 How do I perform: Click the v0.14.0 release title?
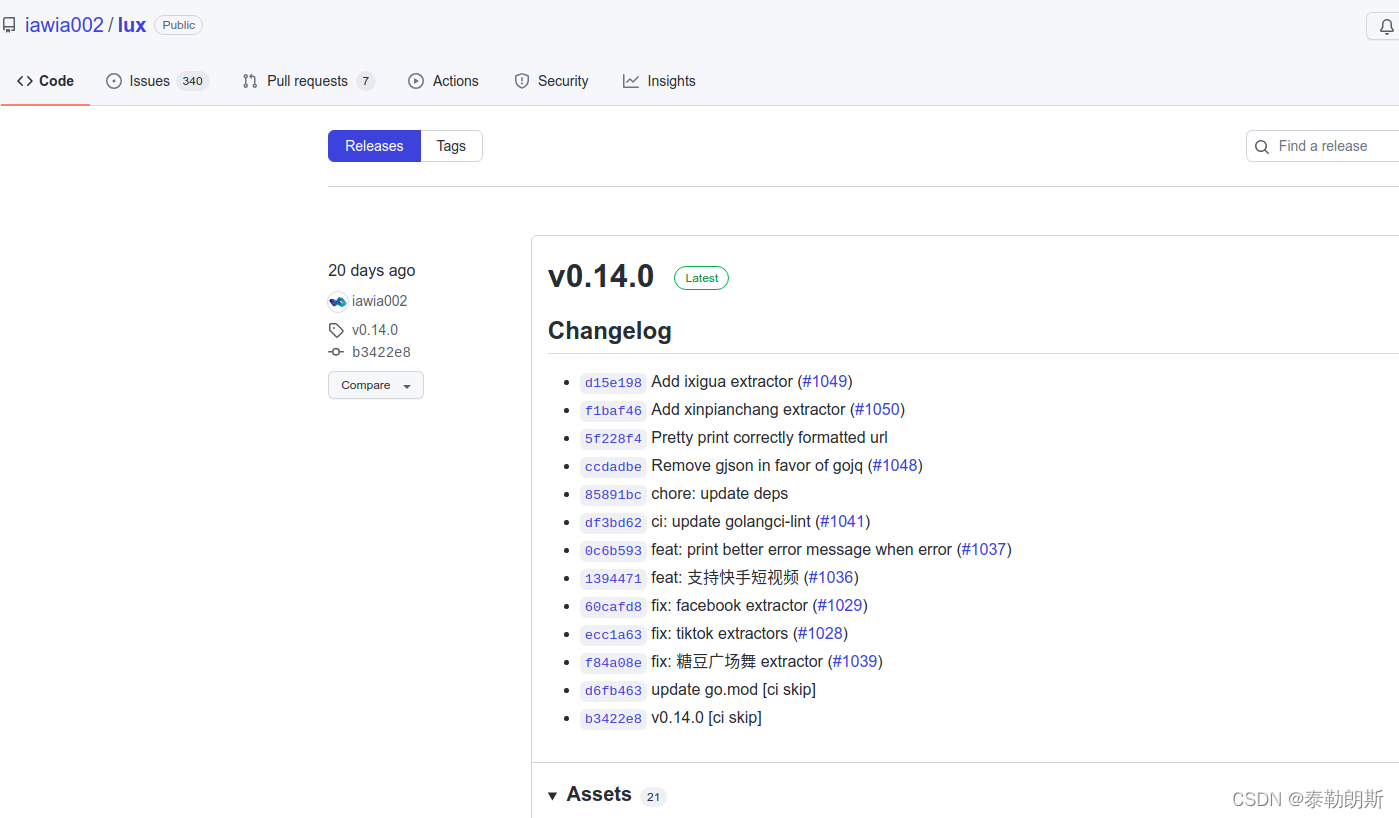coord(601,276)
